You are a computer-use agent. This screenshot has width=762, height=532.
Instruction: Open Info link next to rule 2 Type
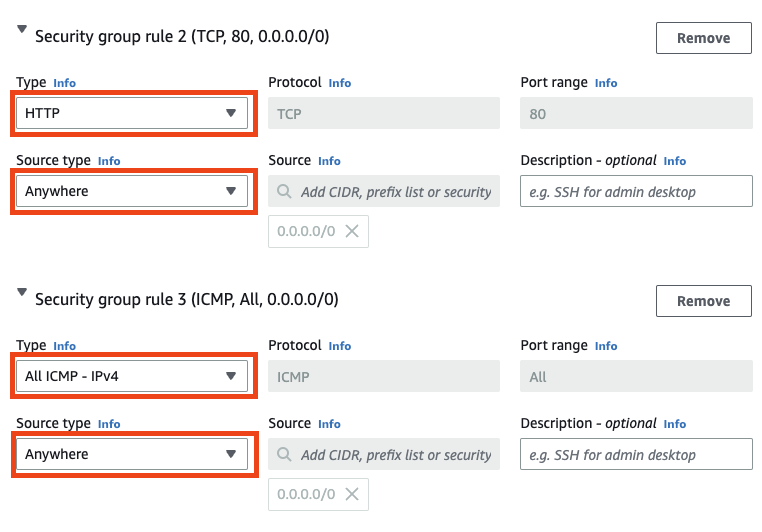tap(65, 83)
